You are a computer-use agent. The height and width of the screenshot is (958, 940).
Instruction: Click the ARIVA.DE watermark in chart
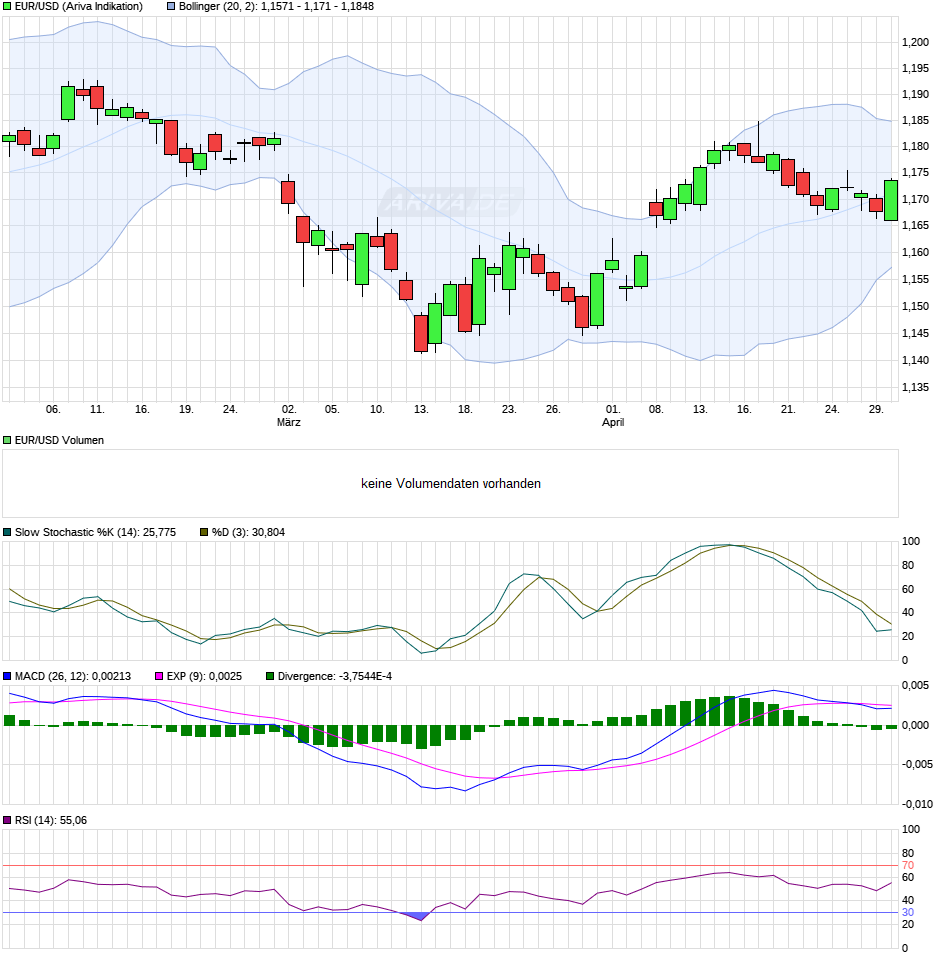(x=451, y=201)
